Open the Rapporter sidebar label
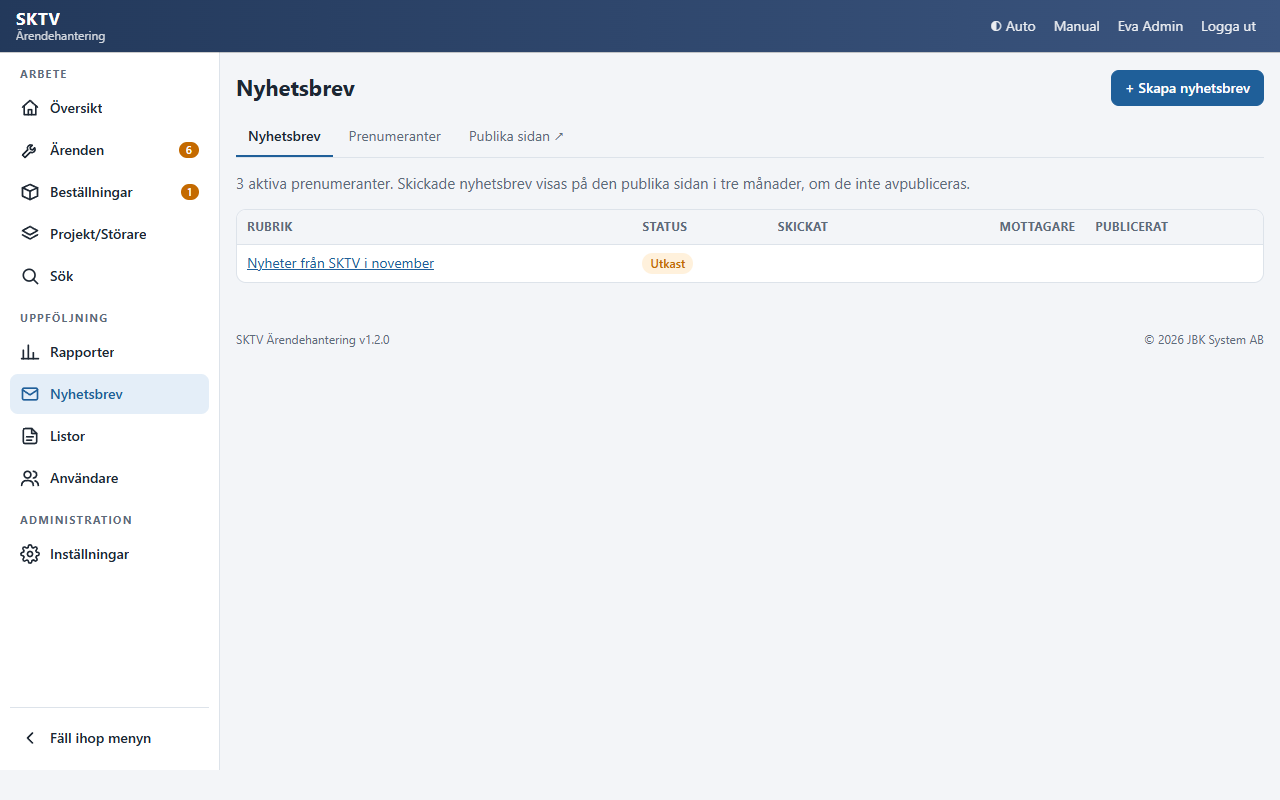 [x=82, y=352]
